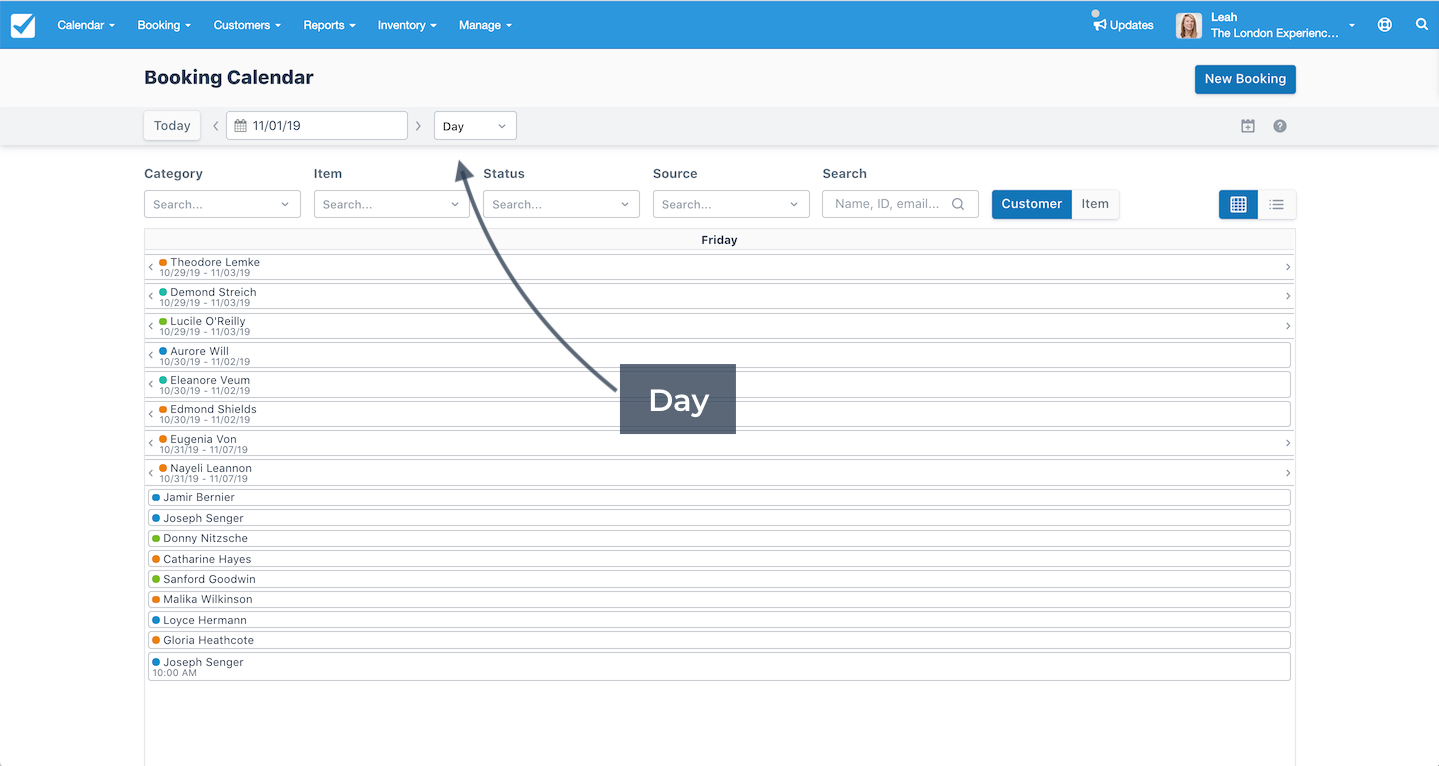1439x766 pixels.
Task: Go to previous day arrow
Action: [x=215, y=126]
